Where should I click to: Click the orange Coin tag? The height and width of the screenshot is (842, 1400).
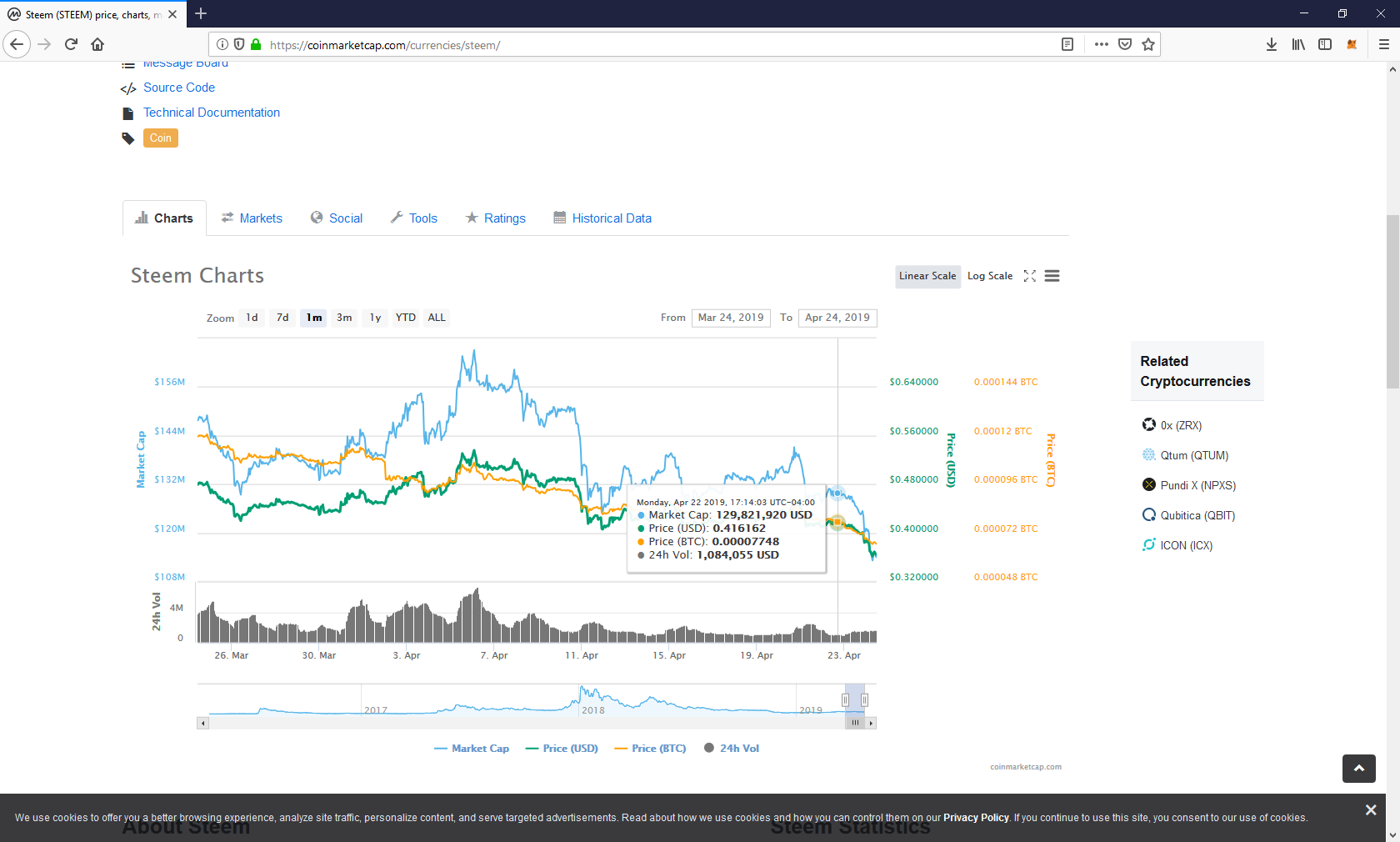[161, 138]
